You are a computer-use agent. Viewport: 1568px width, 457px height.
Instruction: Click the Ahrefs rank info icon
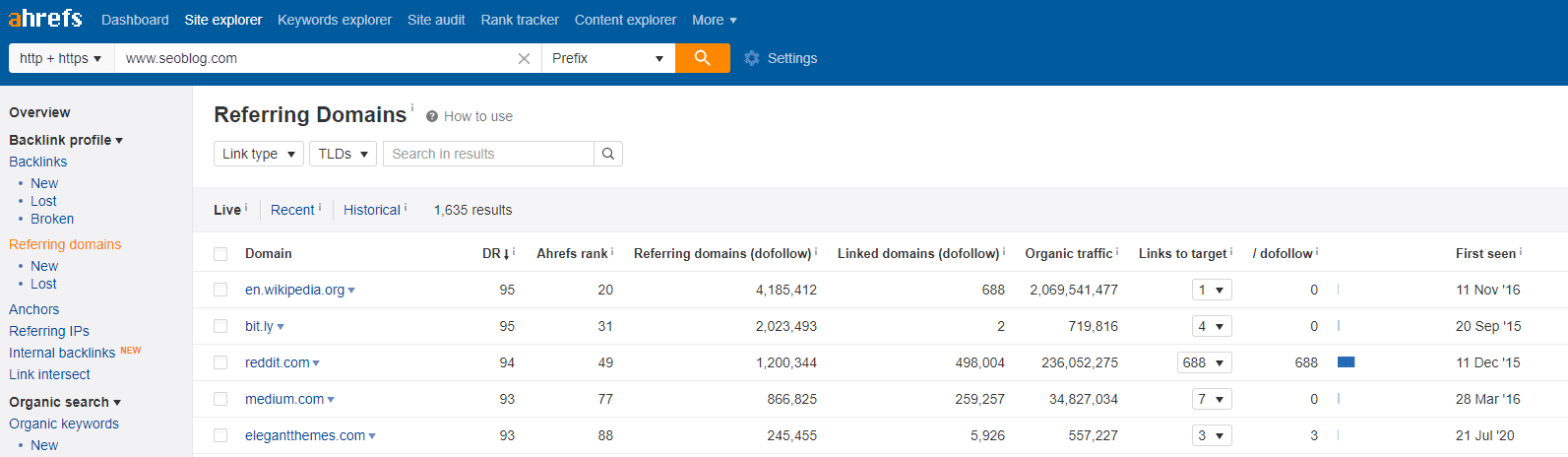coord(612,251)
